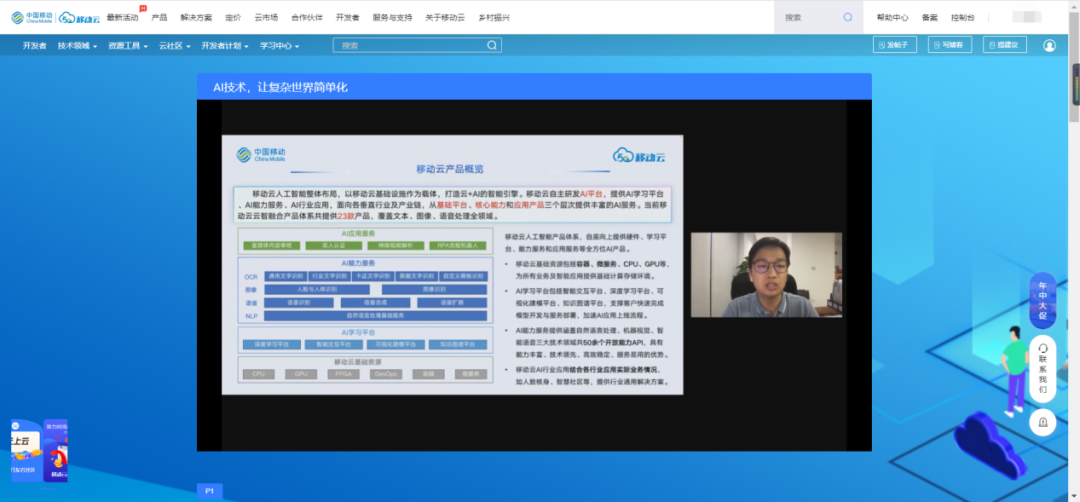Screen dimensions: 1080x502
Task: Open the 最新活动 menu
Action: 123,17
